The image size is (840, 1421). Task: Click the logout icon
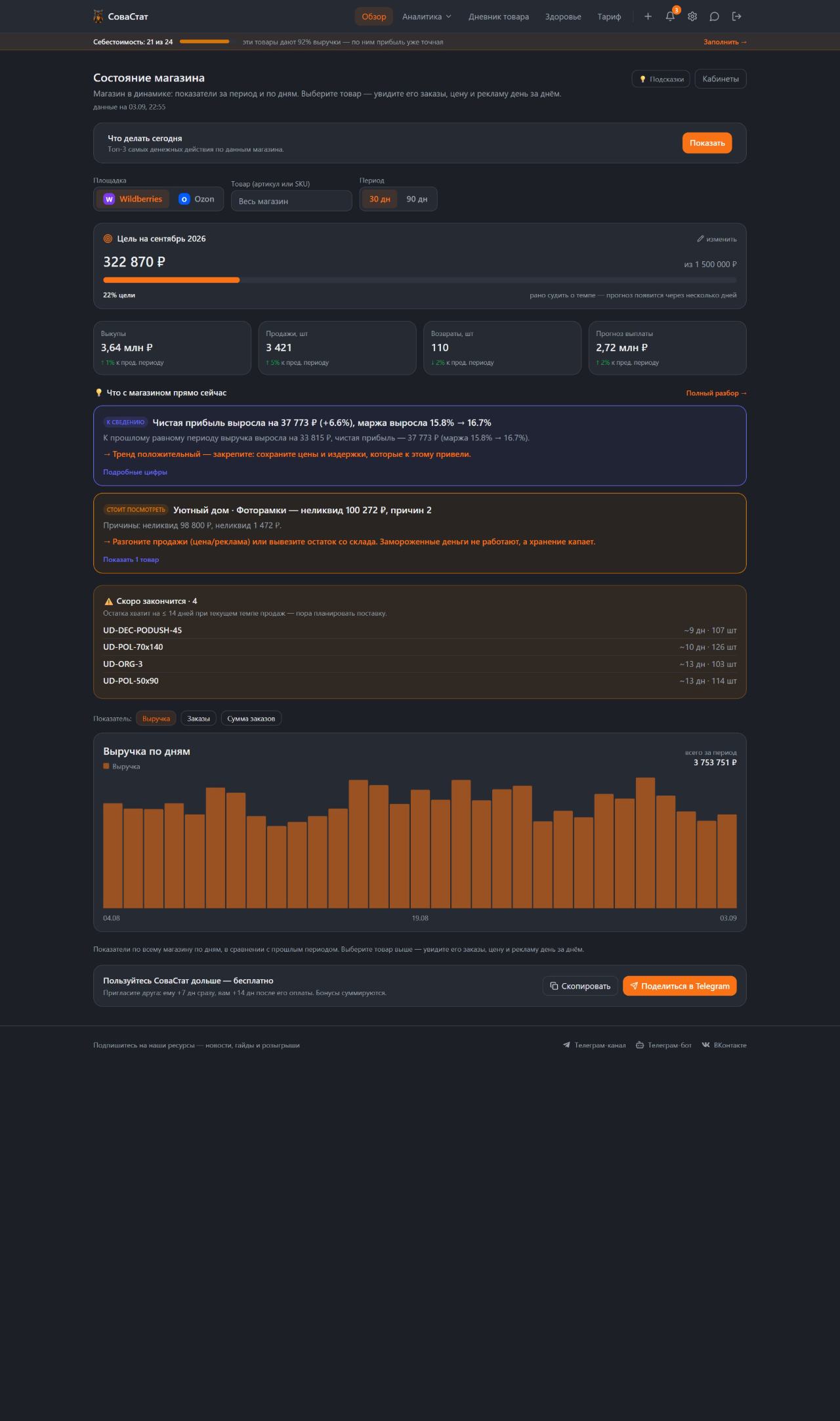coord(737,16)
